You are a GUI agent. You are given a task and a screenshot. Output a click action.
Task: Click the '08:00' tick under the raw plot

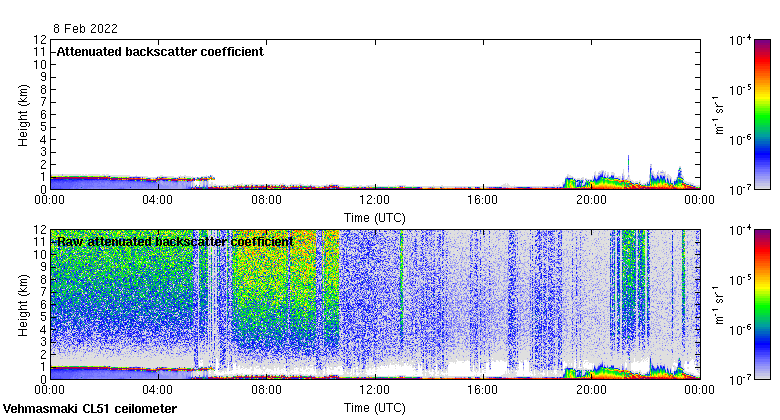click(266, 390)
